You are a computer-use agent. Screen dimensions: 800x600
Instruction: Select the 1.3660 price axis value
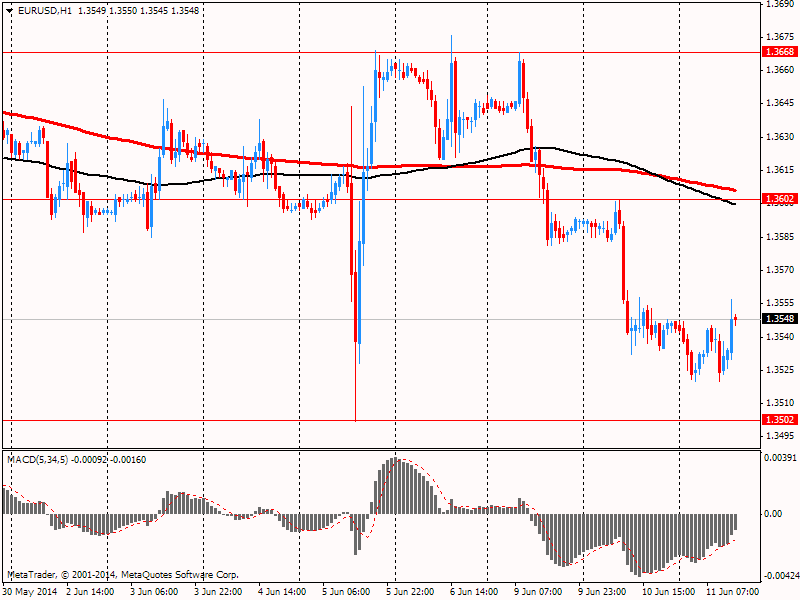[780, 69]
